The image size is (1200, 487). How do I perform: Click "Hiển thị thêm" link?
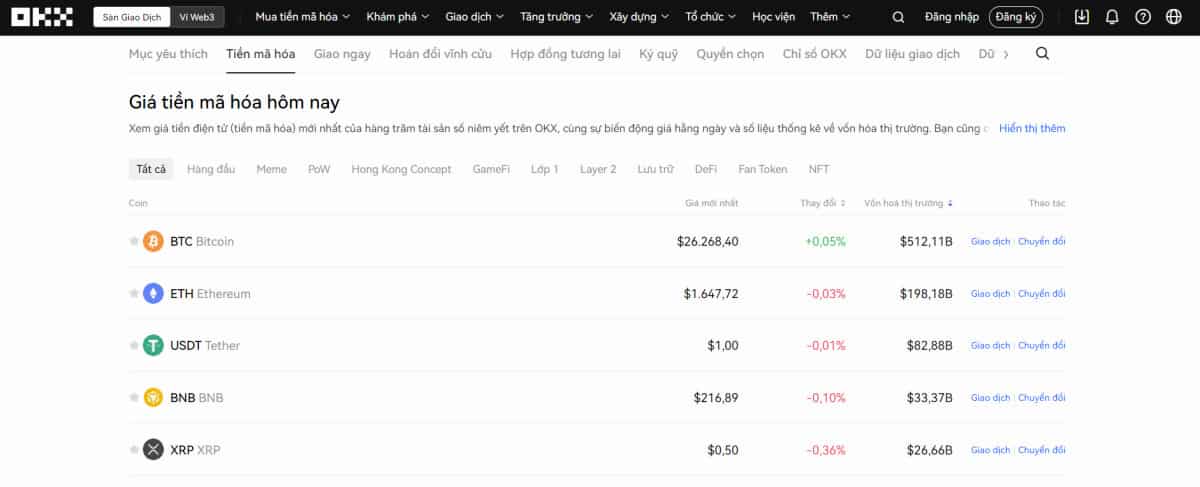[x=1032, y=128]
